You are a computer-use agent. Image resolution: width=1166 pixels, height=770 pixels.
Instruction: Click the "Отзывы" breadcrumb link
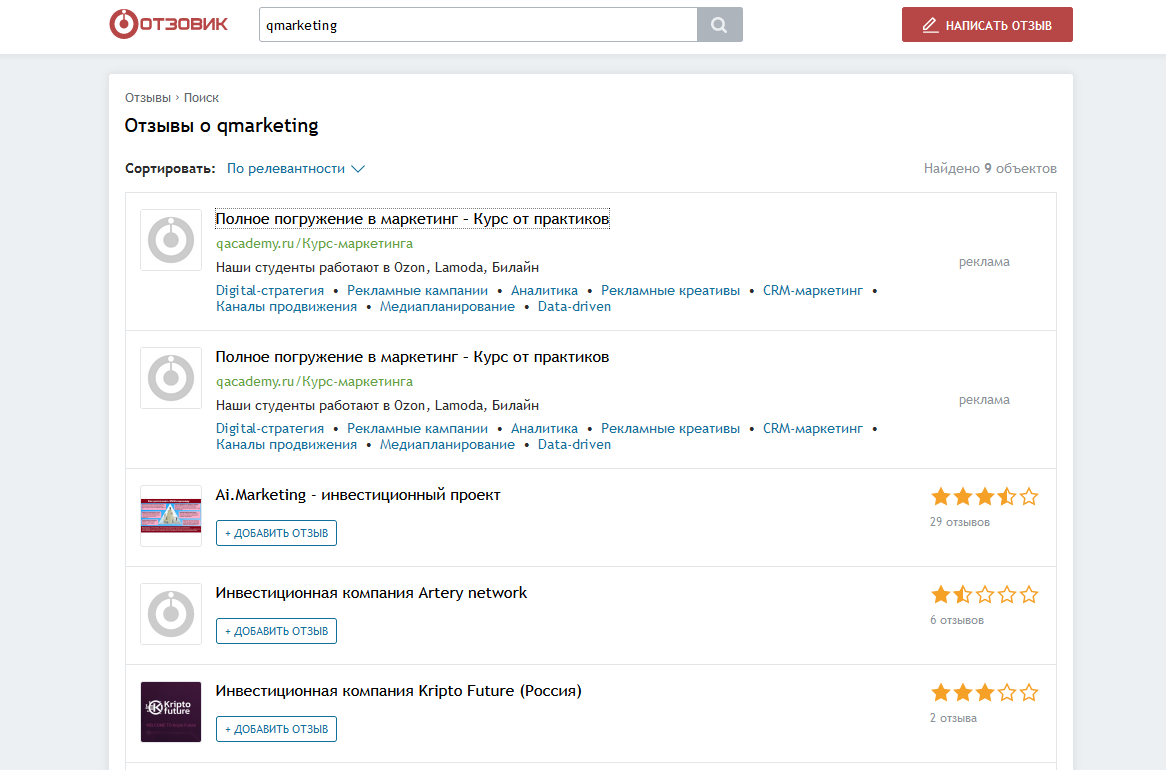147,98
